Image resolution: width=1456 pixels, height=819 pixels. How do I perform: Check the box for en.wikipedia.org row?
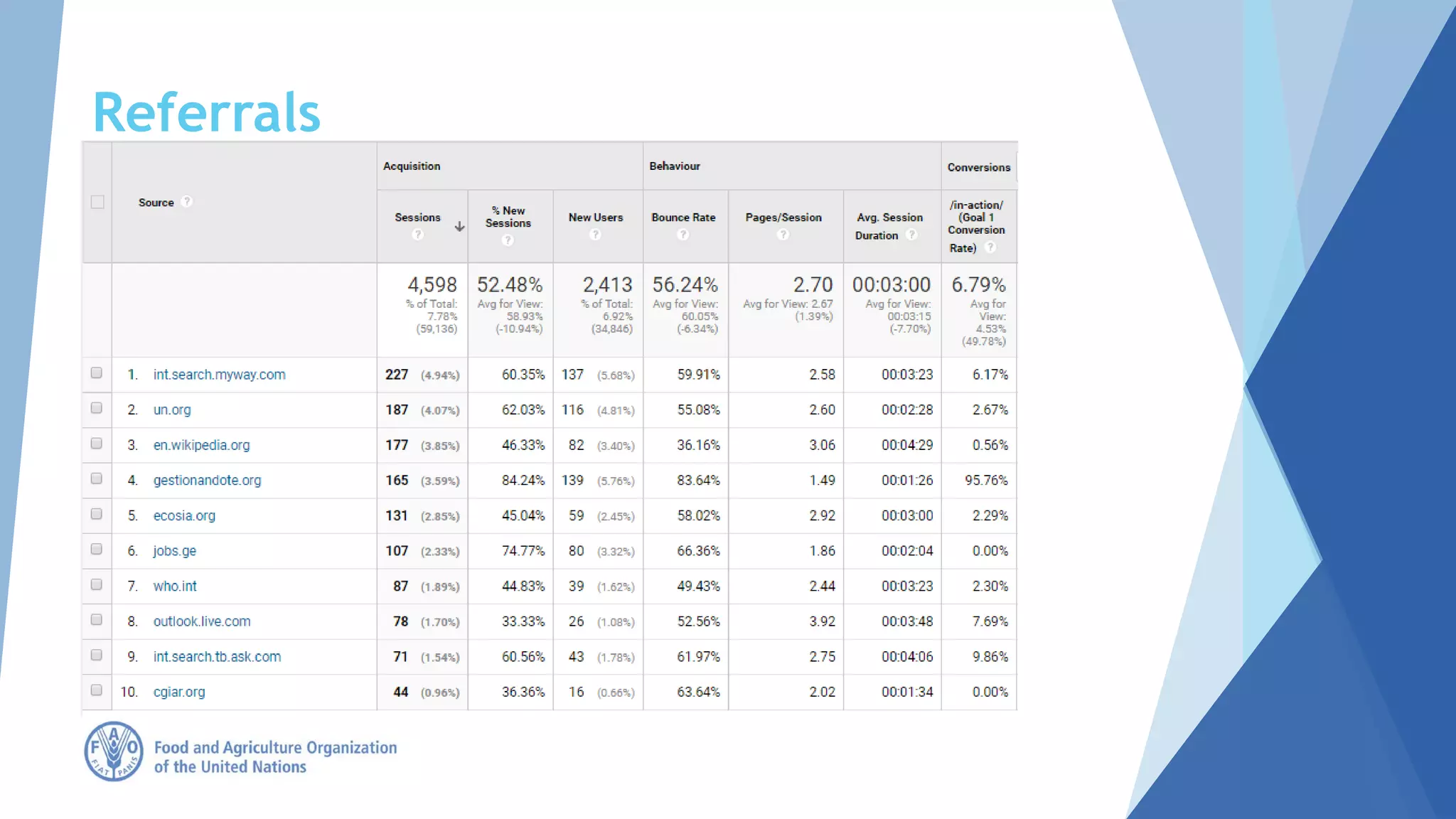tap(97, 444)
